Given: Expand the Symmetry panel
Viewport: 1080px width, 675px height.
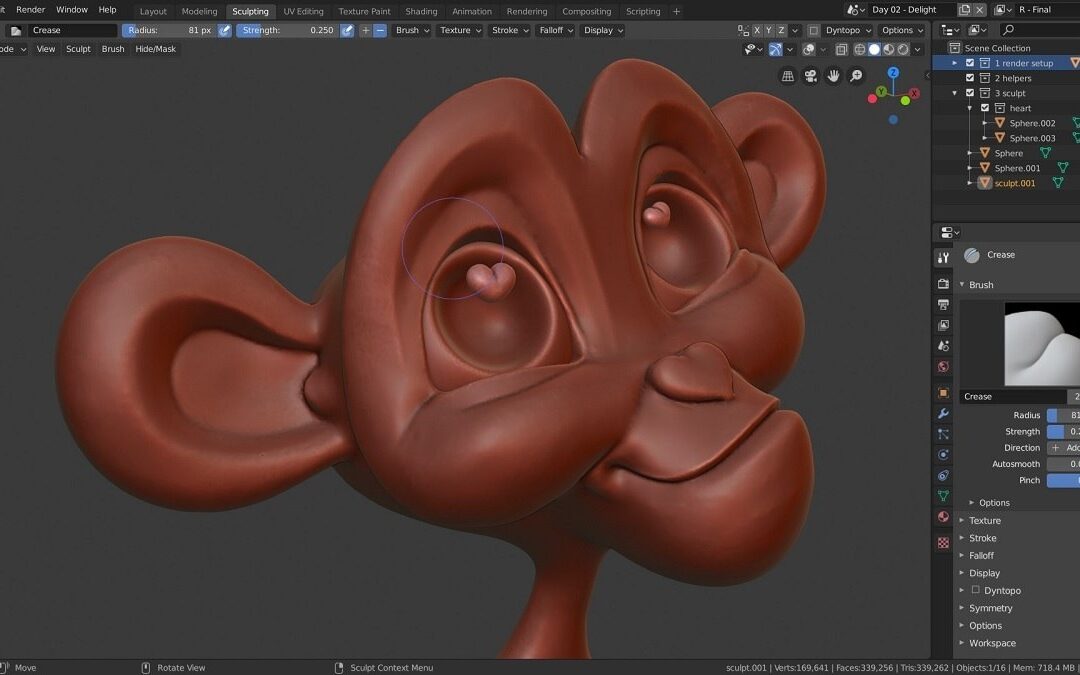Looking at the screenshot, I should pyautogui.click(x=990, y=608).
